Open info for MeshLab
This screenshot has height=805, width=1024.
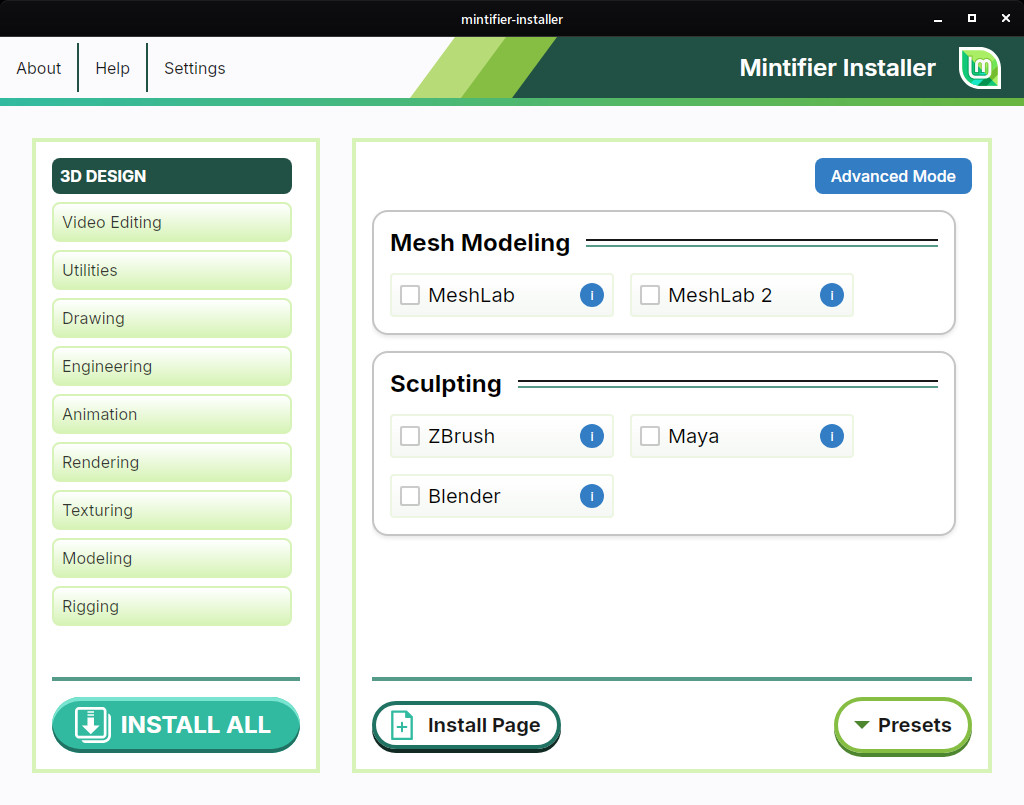point(592,295)
